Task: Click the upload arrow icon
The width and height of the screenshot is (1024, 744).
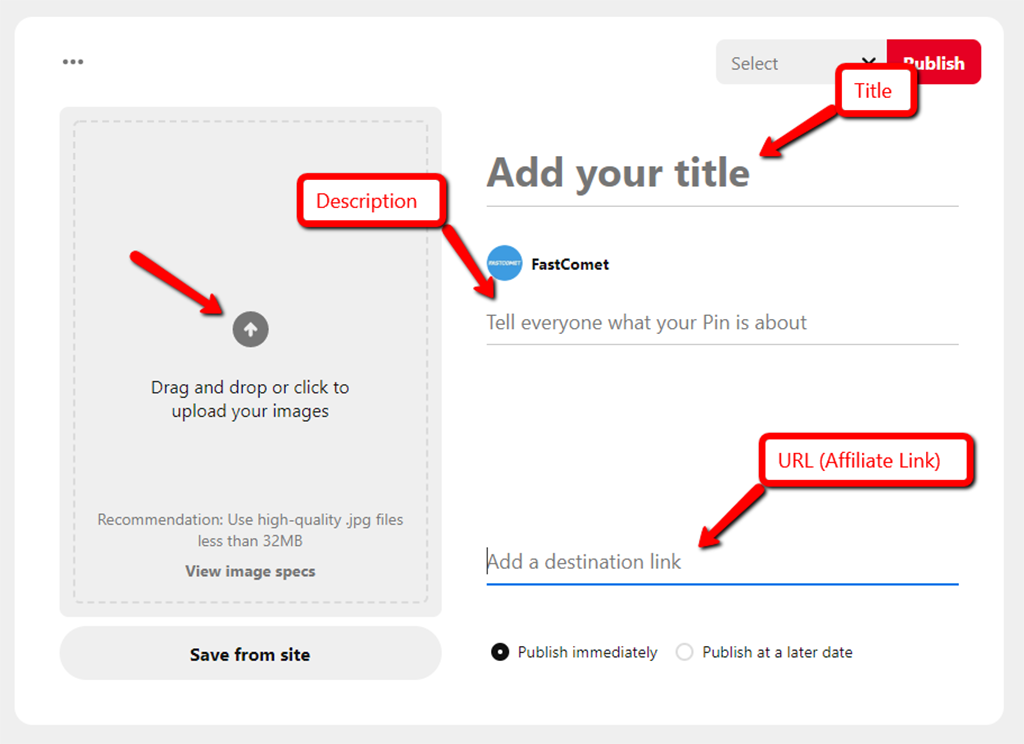Action: click(251, 329)
